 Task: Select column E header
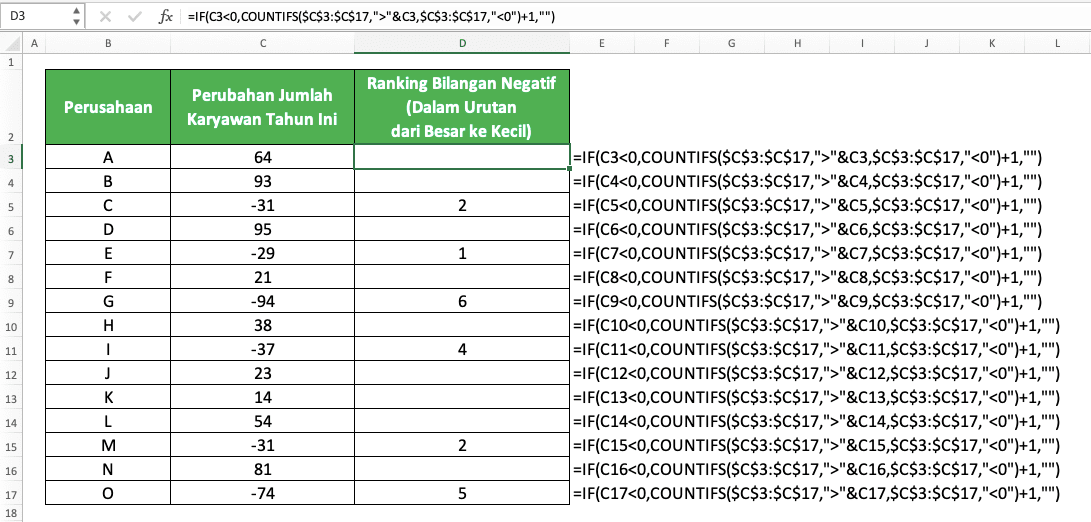pos(602,44)
